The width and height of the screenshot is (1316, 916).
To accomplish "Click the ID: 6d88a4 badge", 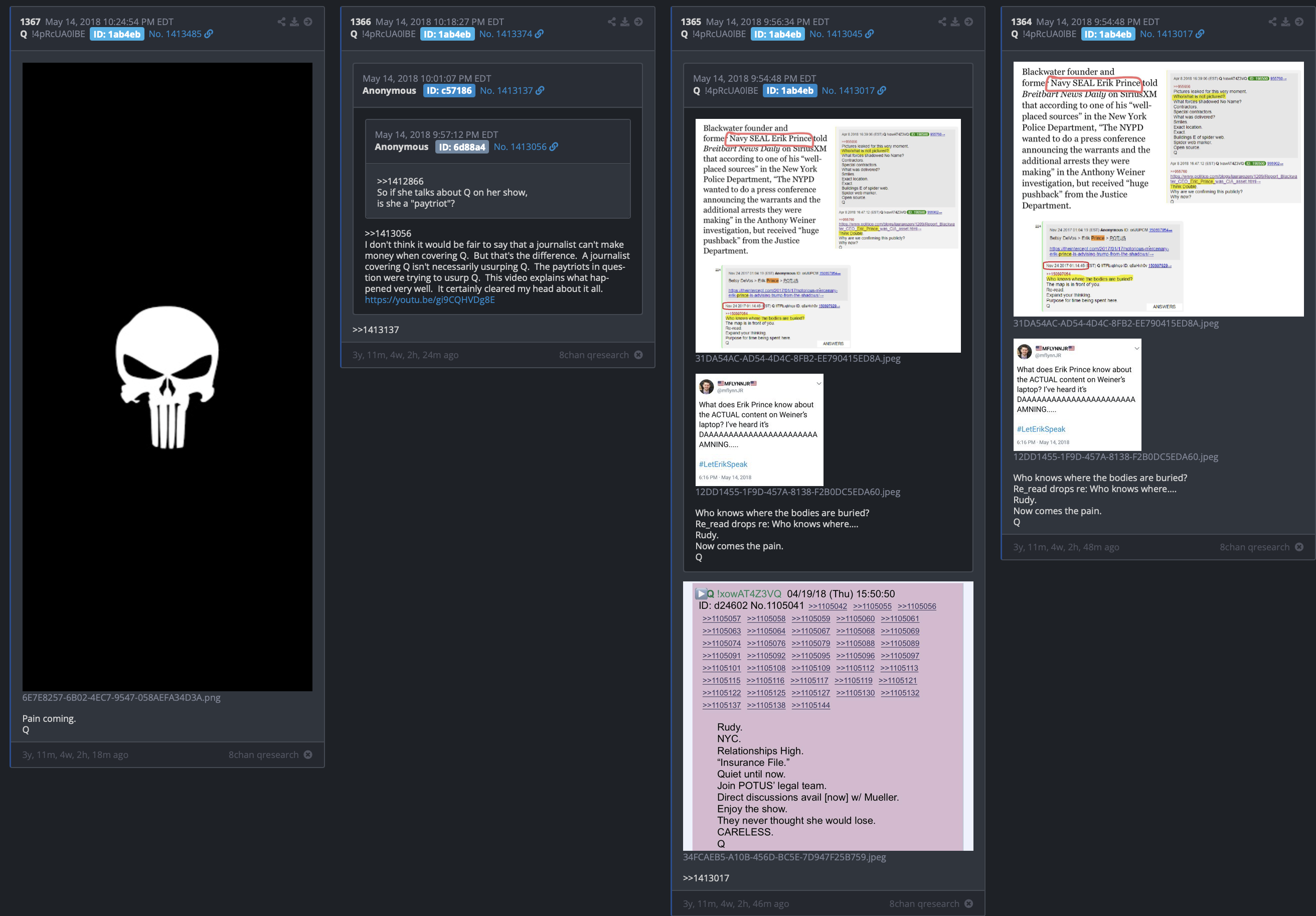I will (462, 147).
